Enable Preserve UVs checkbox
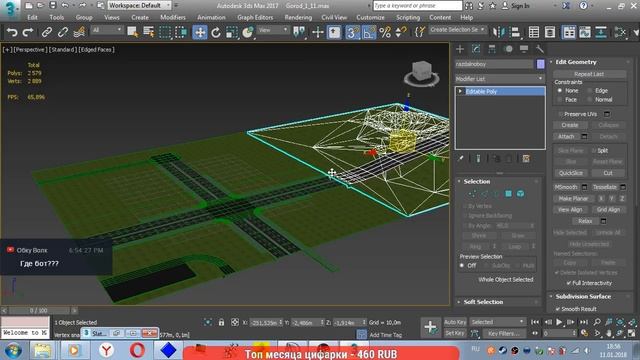 tap(560, 114)
